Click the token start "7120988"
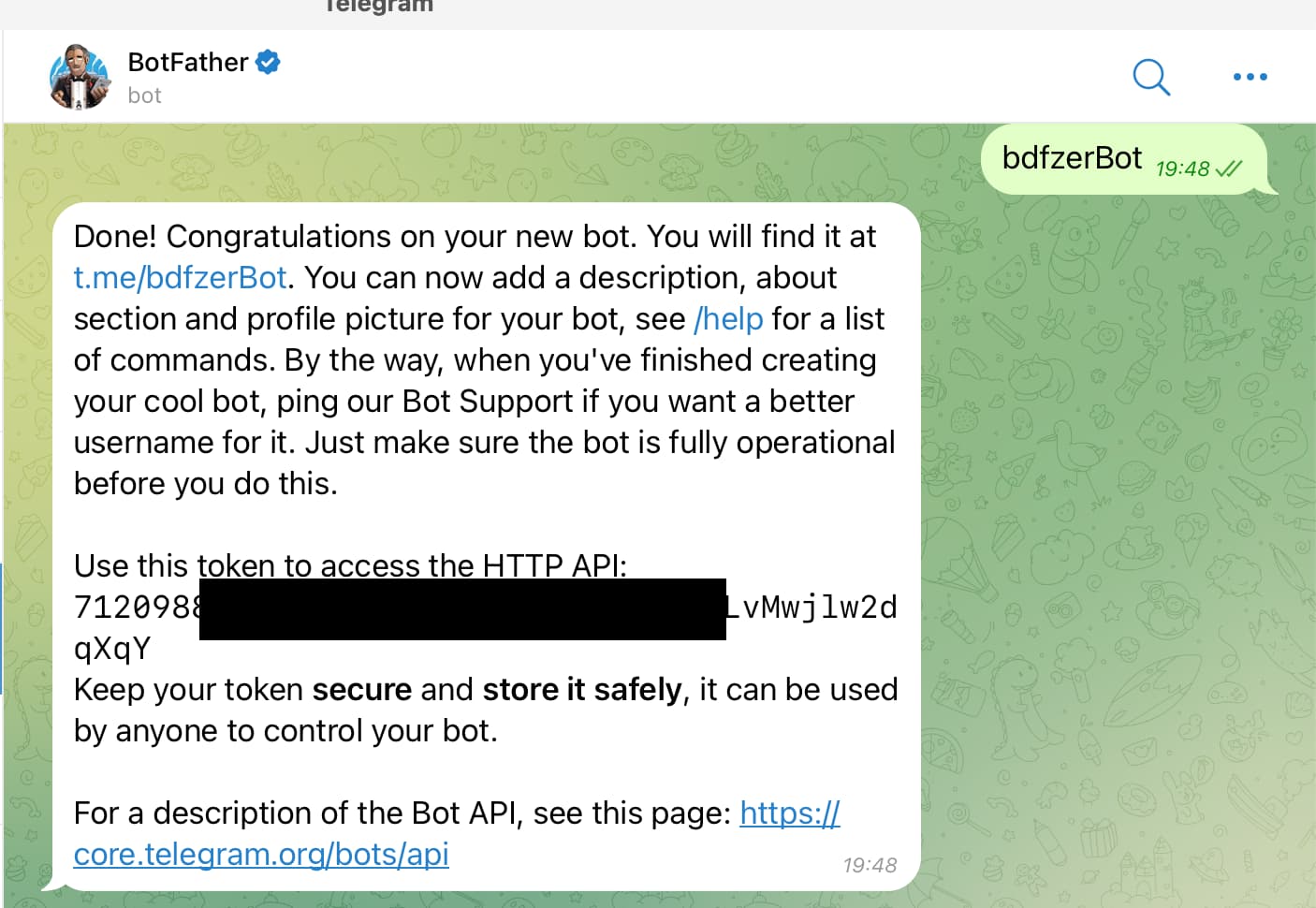This screenshot has width=1316, height=908. pos(136,608)
